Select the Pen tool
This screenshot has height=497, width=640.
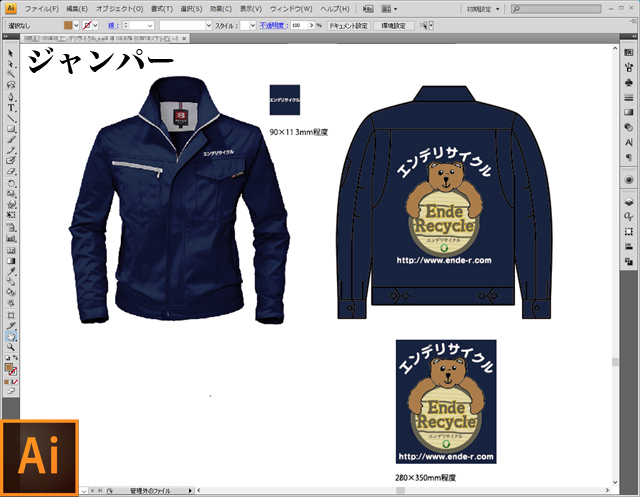11,97
